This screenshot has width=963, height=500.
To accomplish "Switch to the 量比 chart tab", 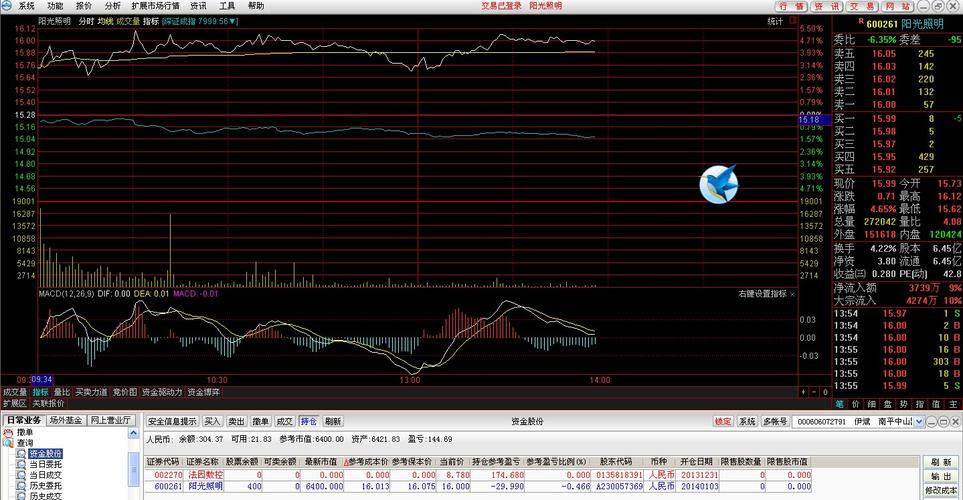I will pos(62,392).
